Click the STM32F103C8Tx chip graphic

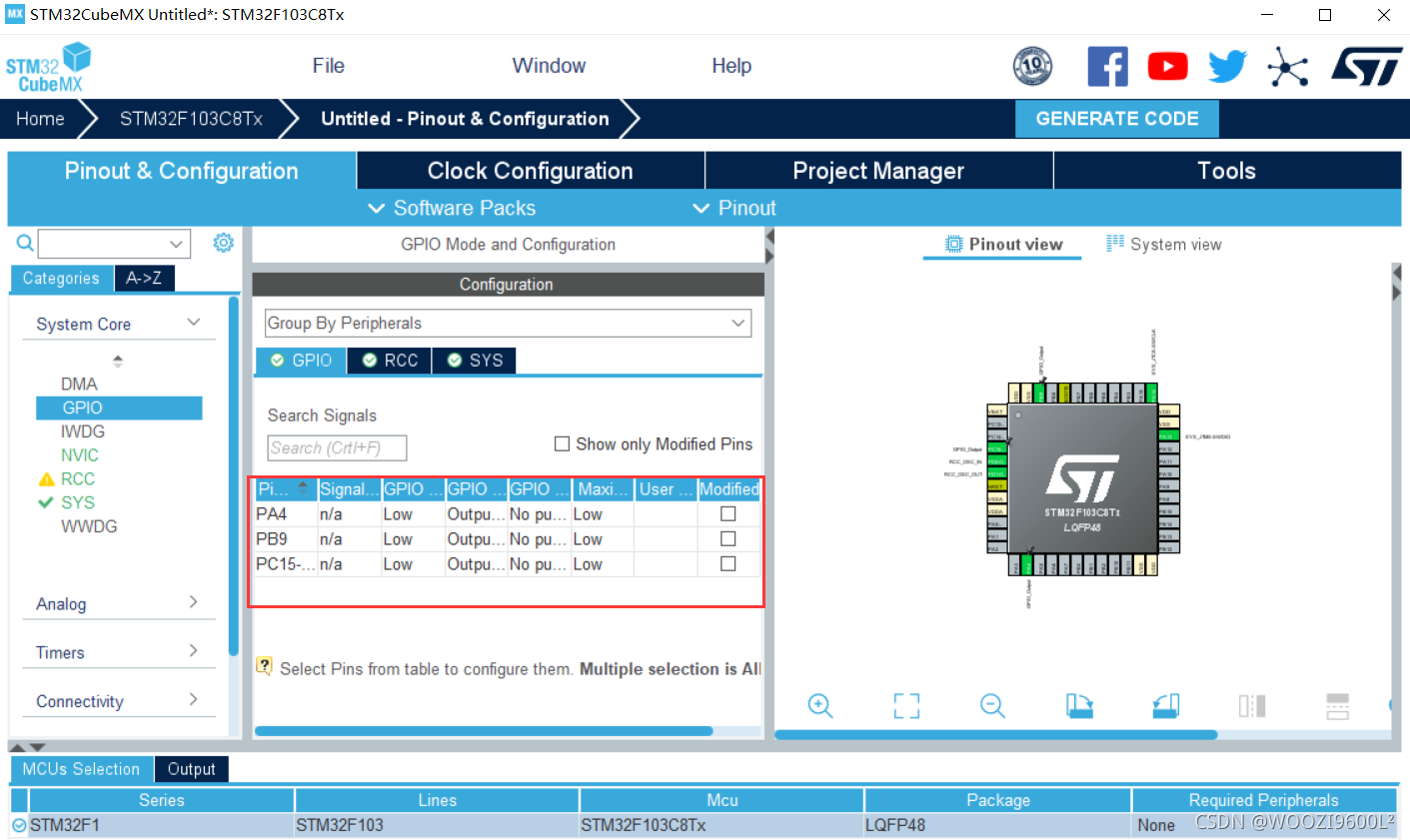click(x=1082, y=477)
